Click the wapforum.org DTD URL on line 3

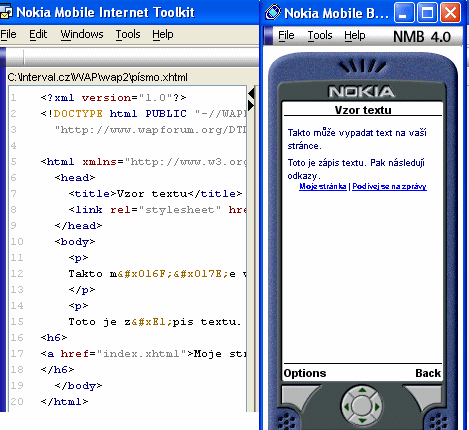(x=151, y=130)
